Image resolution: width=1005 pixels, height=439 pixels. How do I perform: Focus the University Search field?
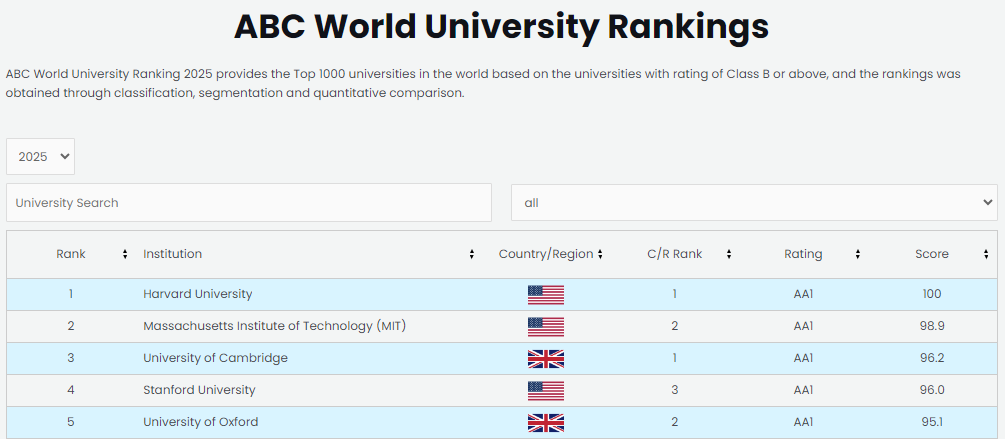click(x=249, y=203)
